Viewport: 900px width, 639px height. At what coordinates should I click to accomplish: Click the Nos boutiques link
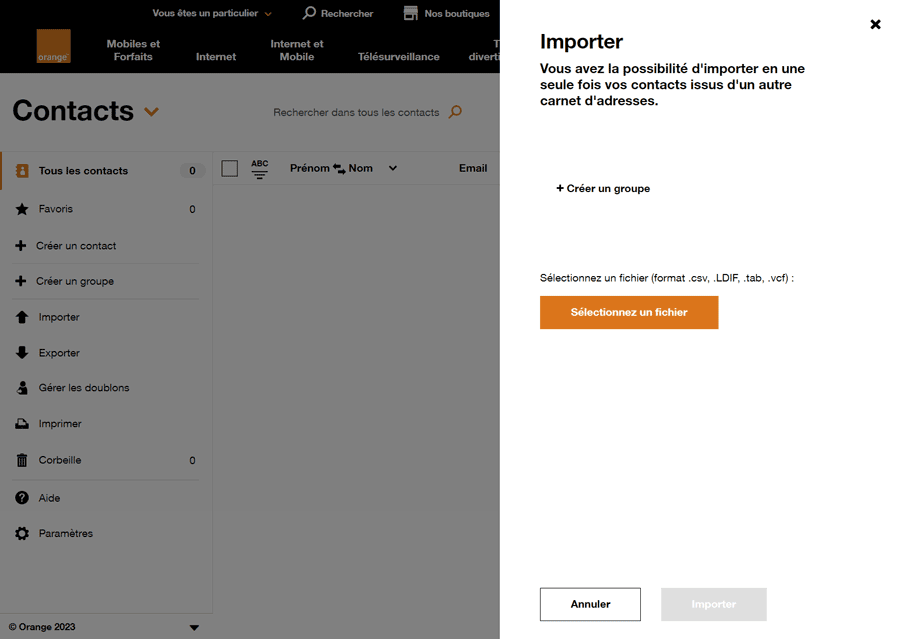click(457, 13)
